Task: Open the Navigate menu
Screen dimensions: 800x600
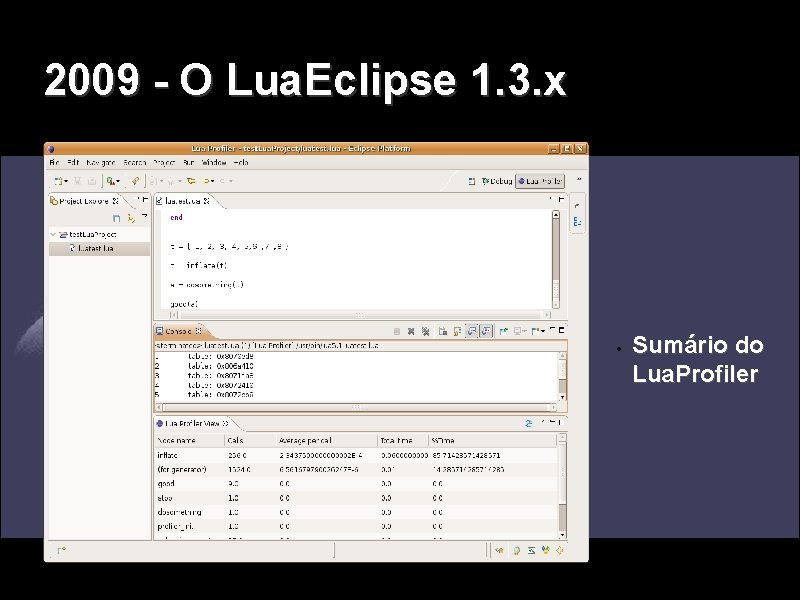Action: tap(101, 163)
